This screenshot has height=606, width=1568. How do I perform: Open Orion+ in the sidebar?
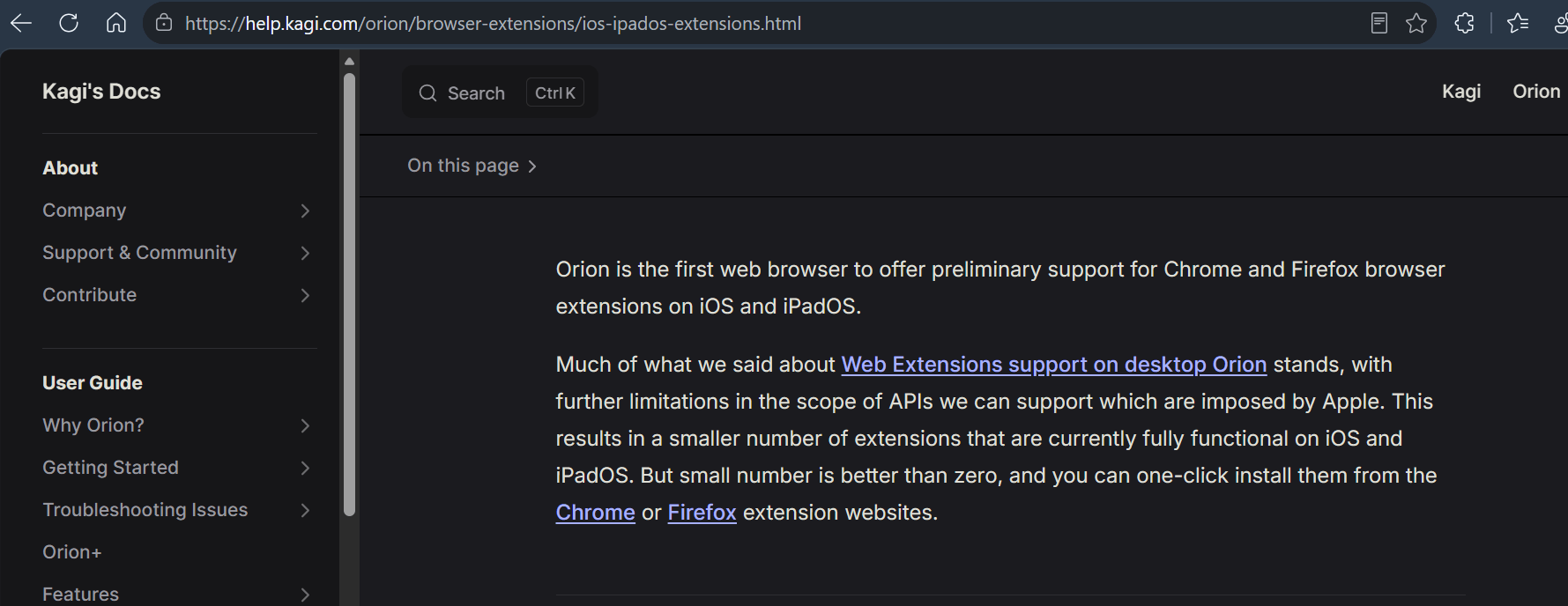(x=72, y=552)
